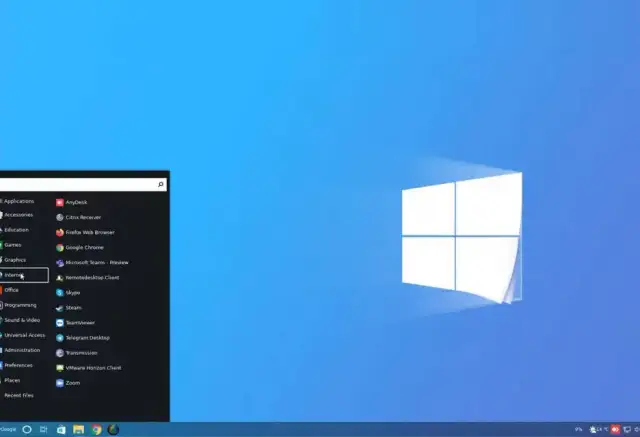Launch TeamViewer

(76, 323)
